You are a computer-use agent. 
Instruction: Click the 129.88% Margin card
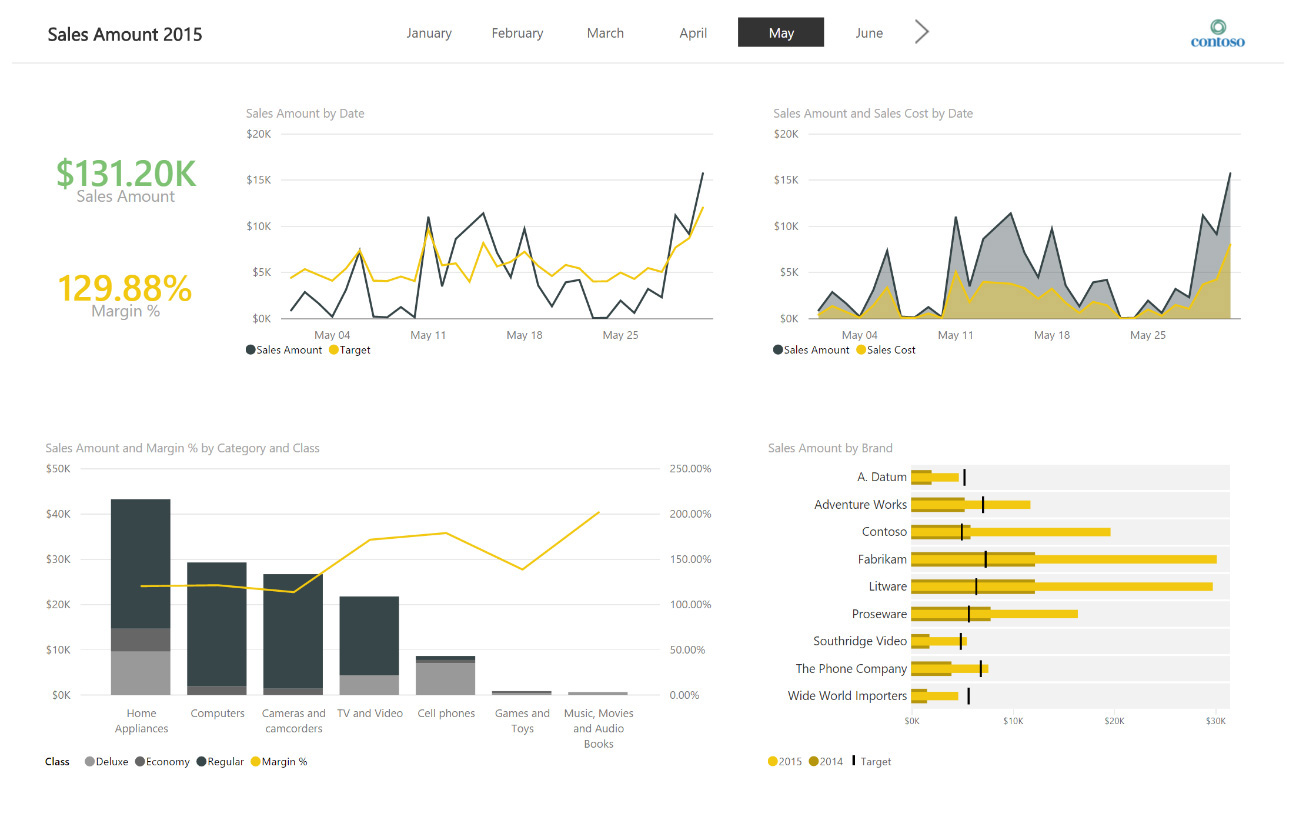(125, 295)
